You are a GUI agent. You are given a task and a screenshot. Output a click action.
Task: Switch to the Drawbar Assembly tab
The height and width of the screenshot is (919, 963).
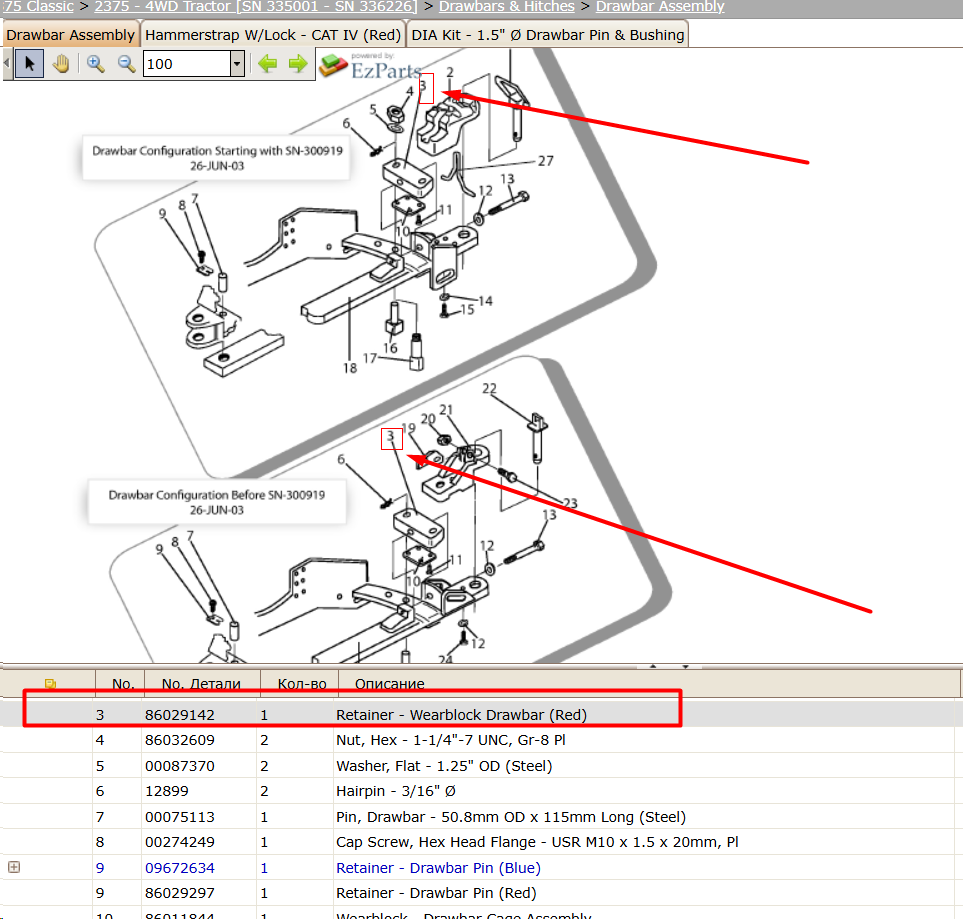70,35
